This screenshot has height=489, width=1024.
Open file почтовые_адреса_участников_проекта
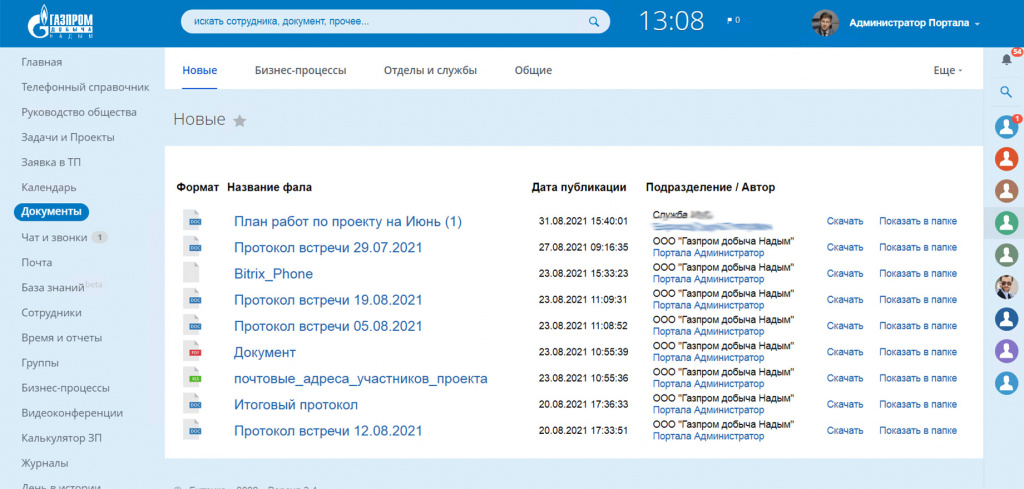pos(360,379)
